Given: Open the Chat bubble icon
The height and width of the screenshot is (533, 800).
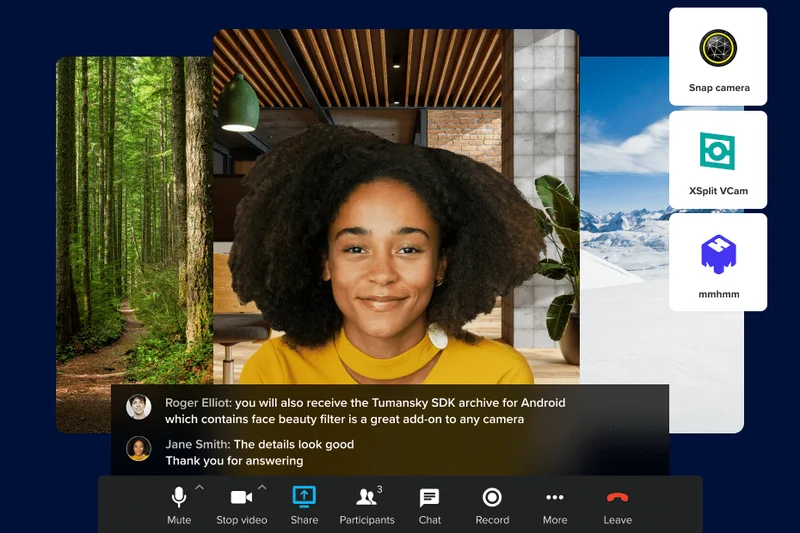Looking at the screenshot, I should [x=429, y=498].
